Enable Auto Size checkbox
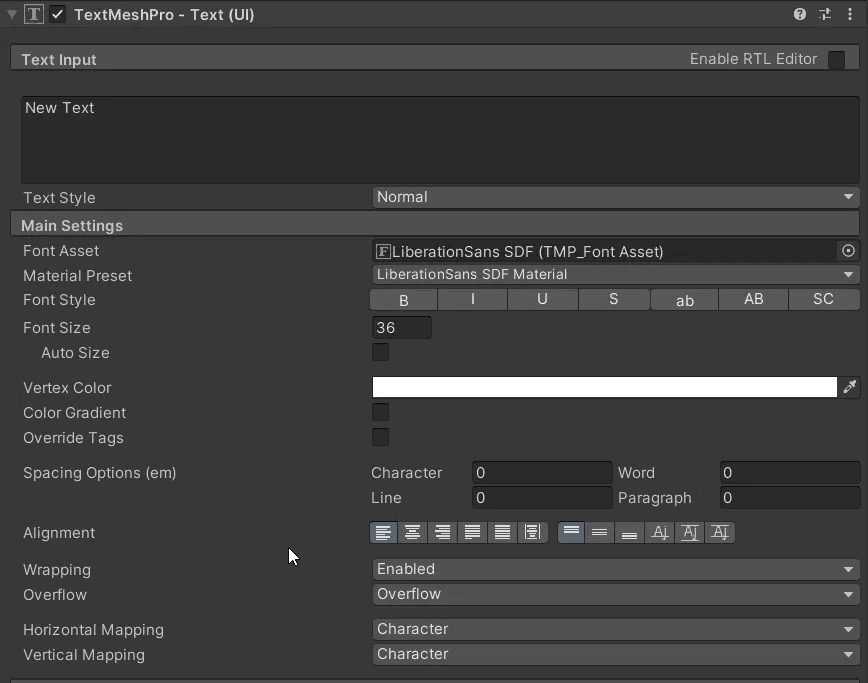868x683 pixels. (x=380, y=352)
